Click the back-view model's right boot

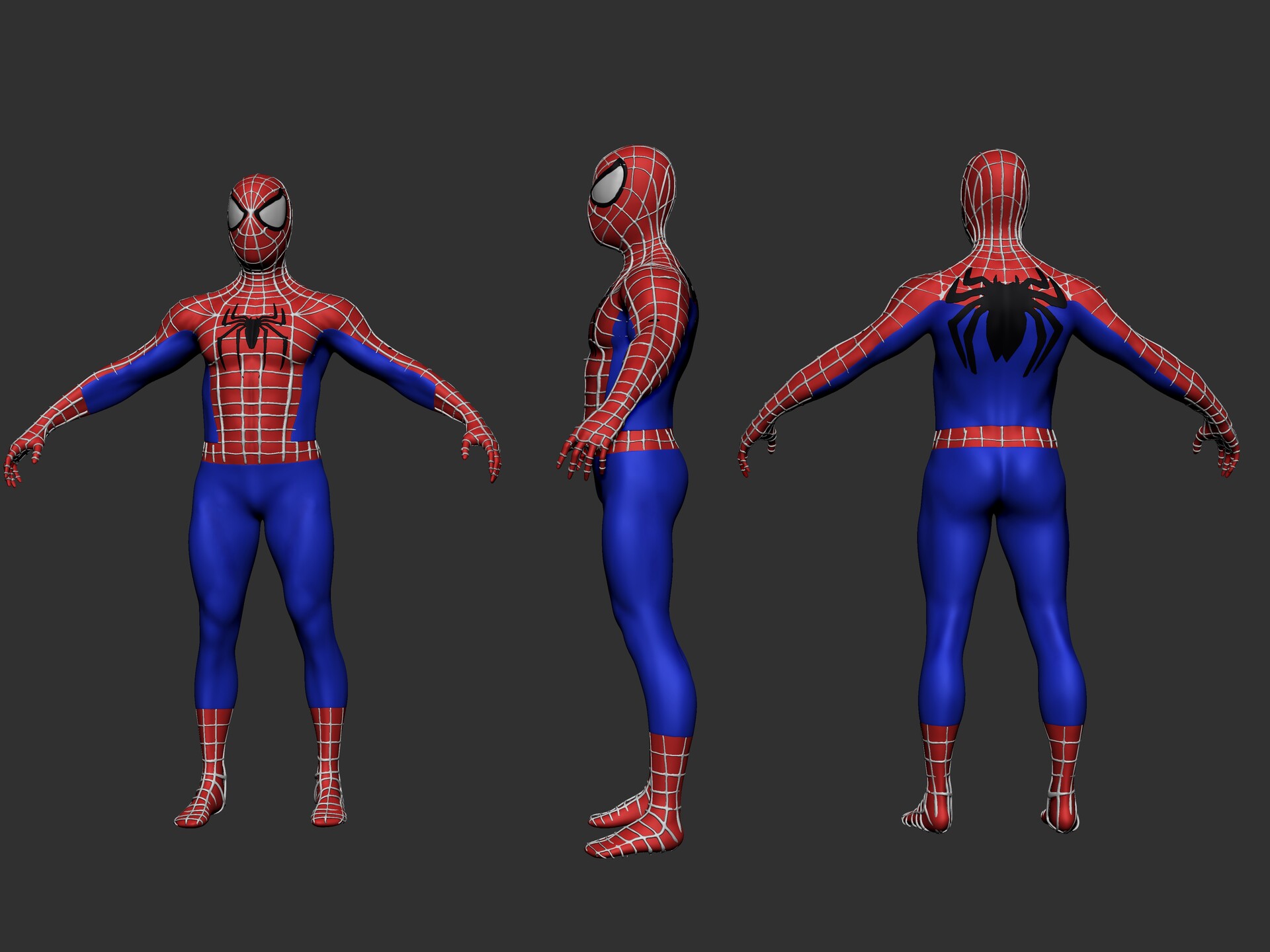[x=1063, y=777]
